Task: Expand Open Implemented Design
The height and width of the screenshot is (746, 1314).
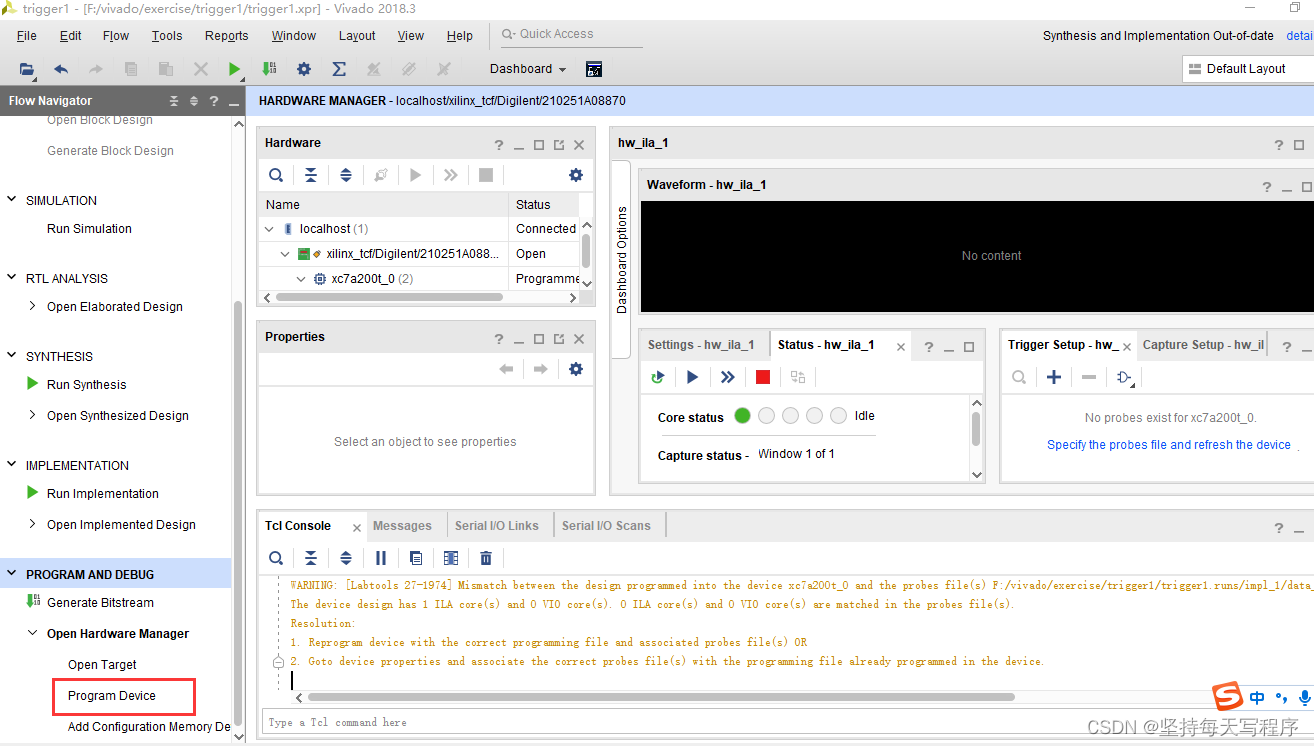Action: click(x=33, y=524)
